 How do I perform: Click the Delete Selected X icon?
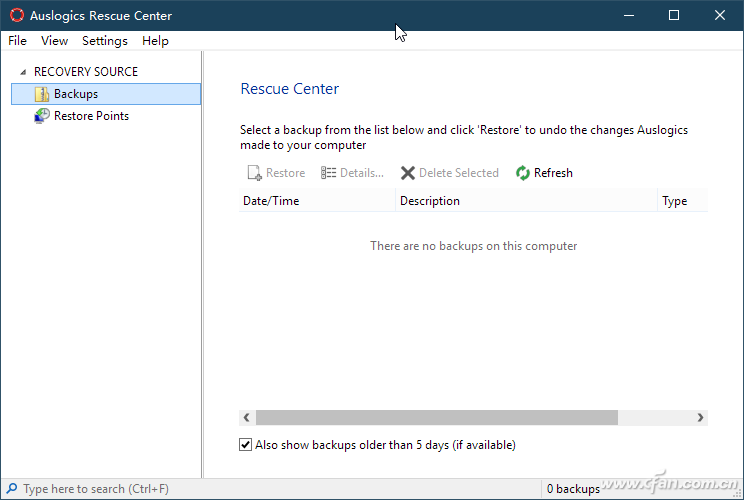point(408,173)
